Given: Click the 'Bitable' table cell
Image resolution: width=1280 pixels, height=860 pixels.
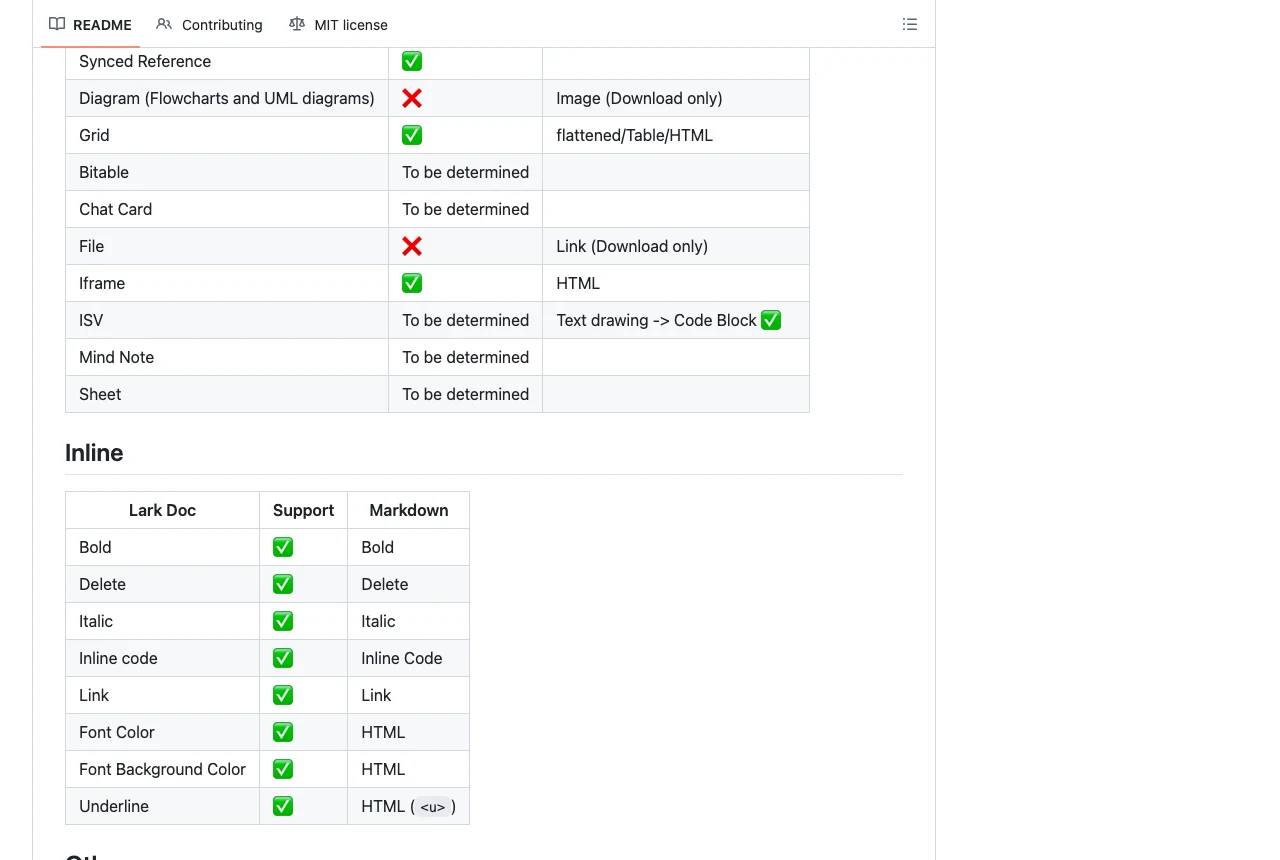Looking at the screenshot, I should pos(227,172).
